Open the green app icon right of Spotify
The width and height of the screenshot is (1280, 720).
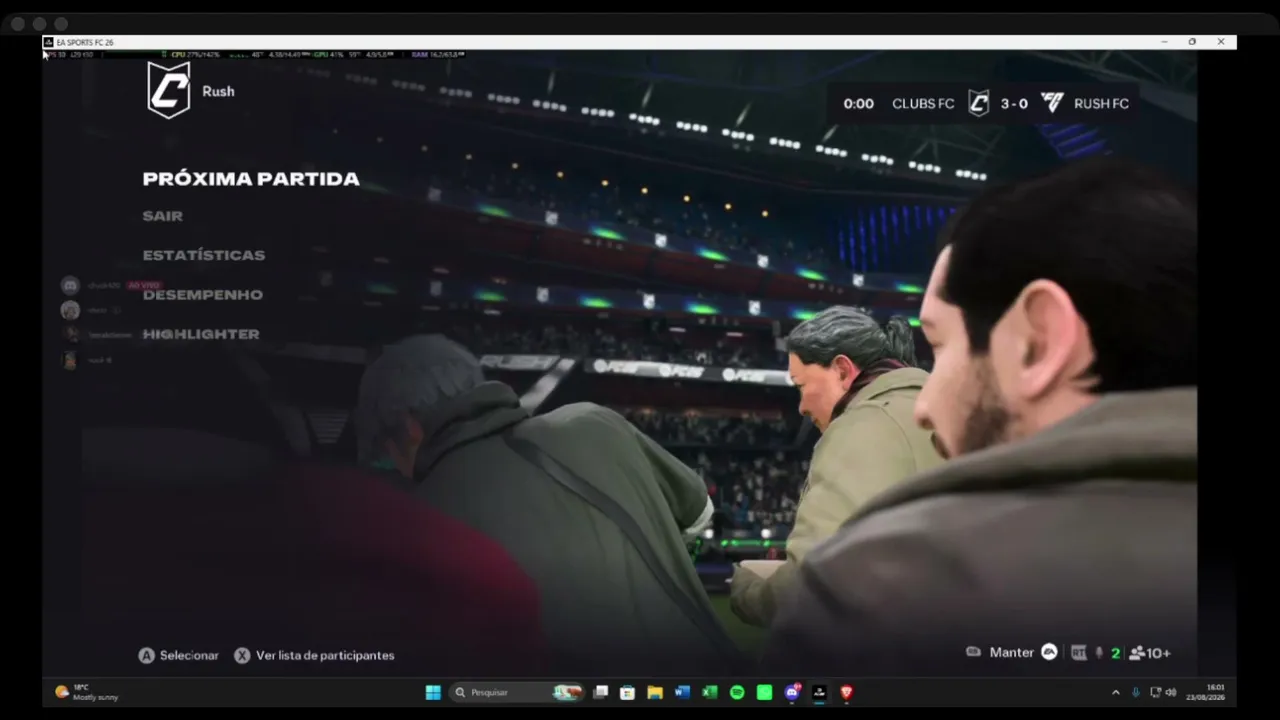pyautogui.click(x=765, y=692)
